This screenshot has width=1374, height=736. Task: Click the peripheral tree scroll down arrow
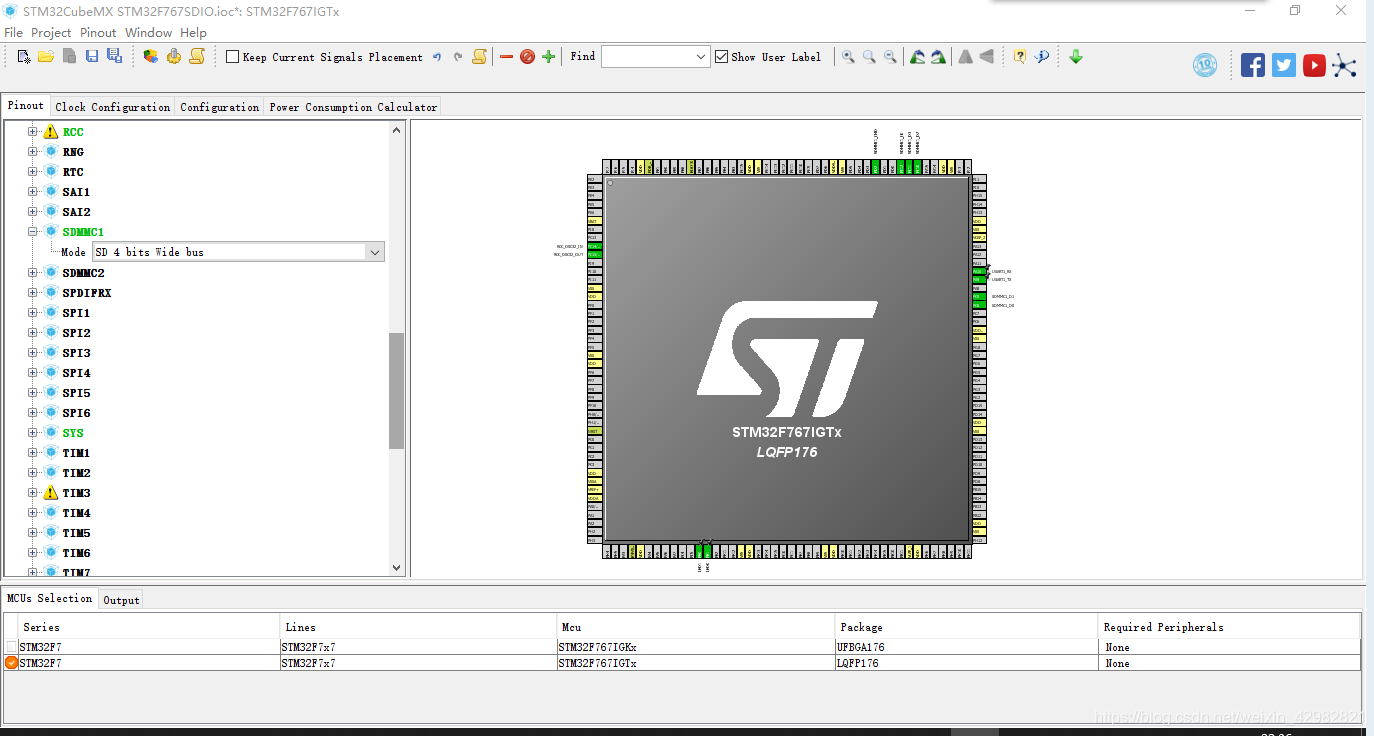click(396, 568)
